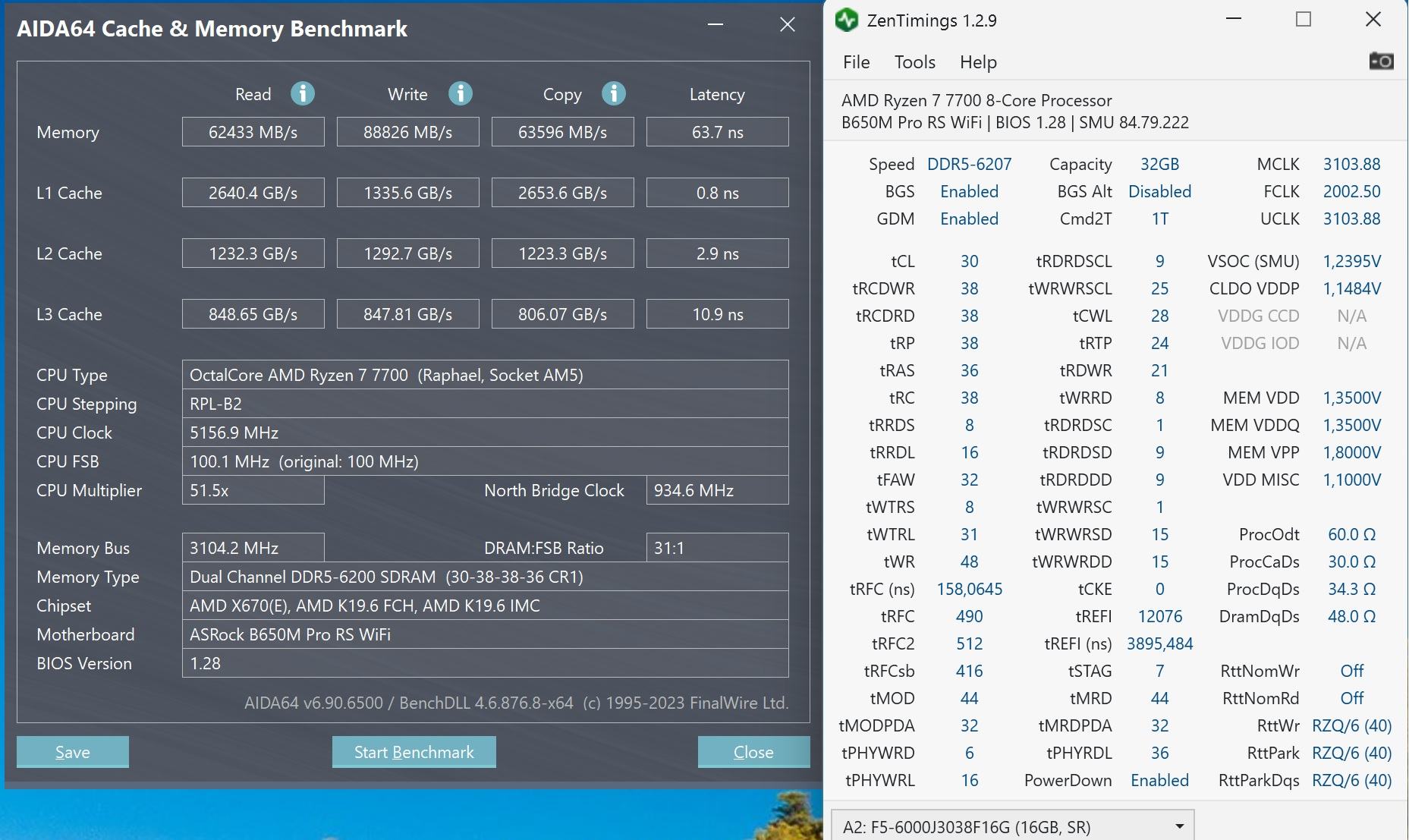
Task: Click the Motherboard field ASRock B650M Pro RS WiFi
Action: click(x=486, y=634)
